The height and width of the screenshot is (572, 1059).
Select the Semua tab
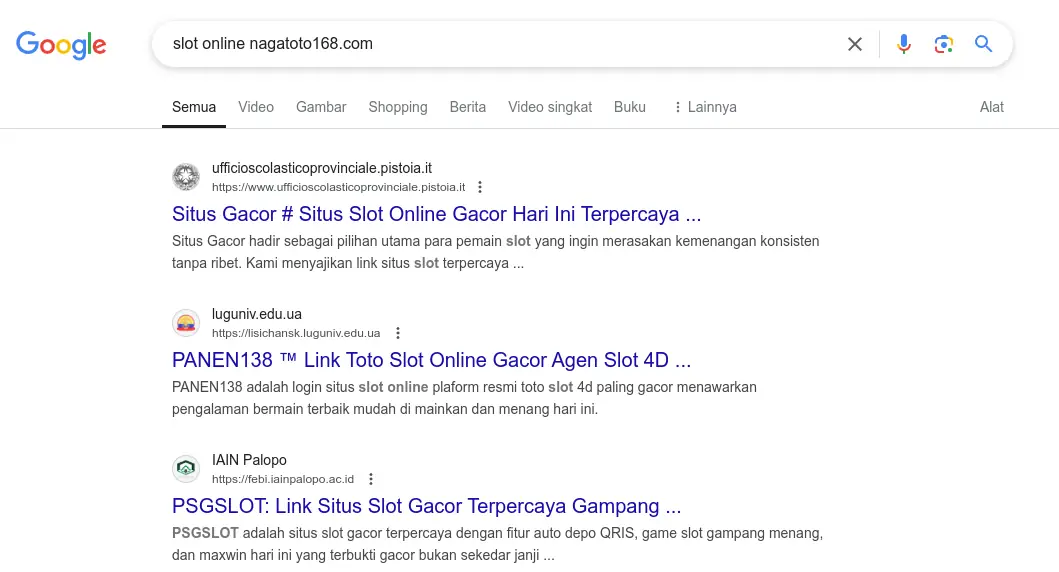[x=194, y=107]
